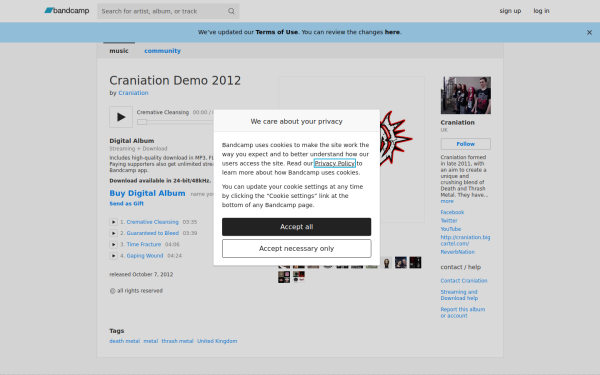The height and width of the screenshot is (375, 600).
Task: Click Contact Craniation
Action: point(464,280)
